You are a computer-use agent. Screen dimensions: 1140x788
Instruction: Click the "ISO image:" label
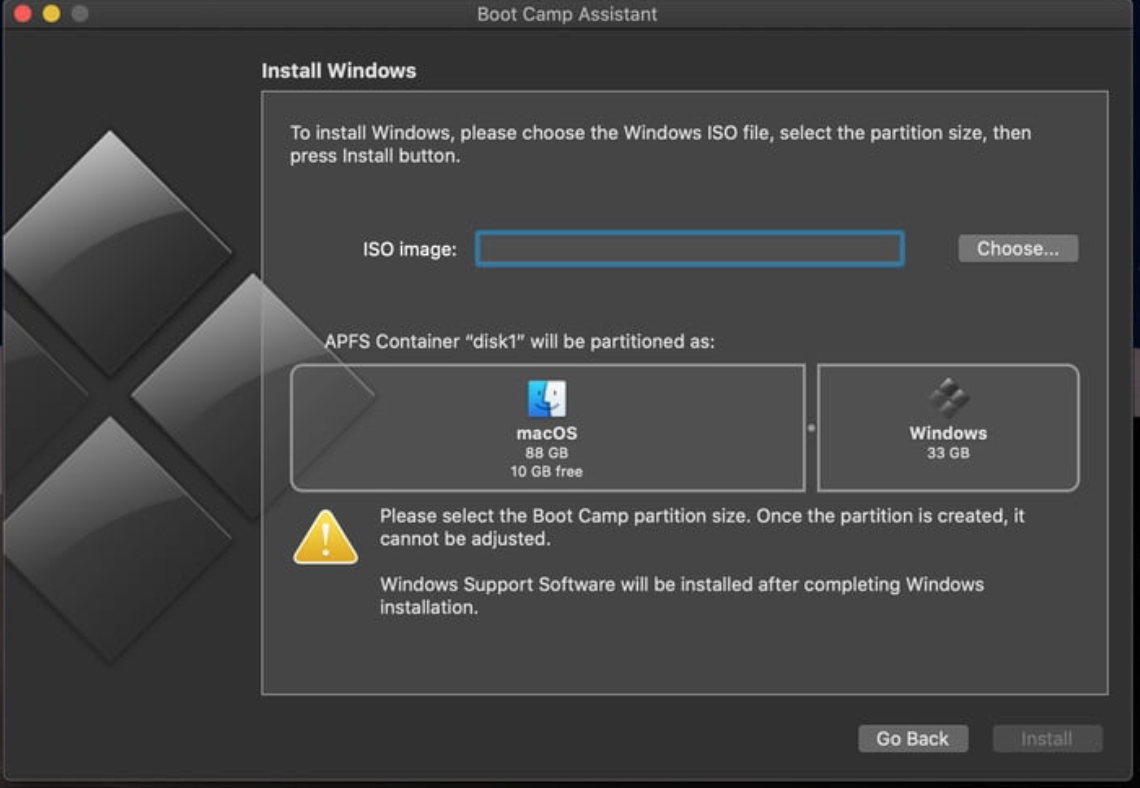coord(409,250)
